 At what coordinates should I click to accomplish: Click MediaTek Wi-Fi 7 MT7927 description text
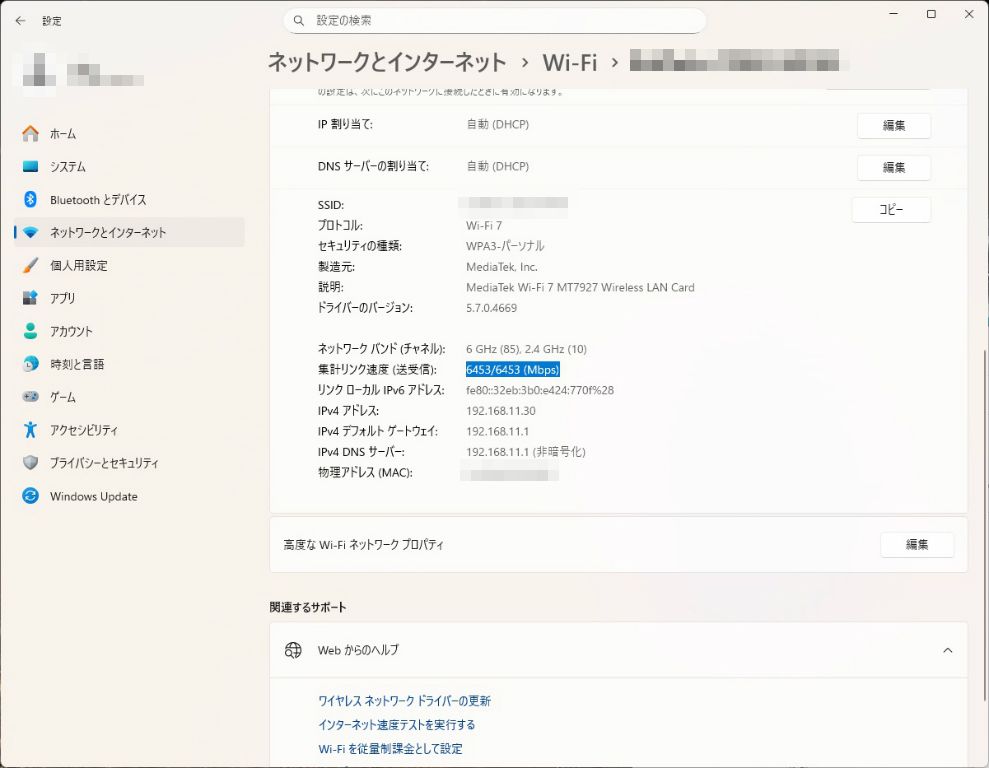point(580,288)
